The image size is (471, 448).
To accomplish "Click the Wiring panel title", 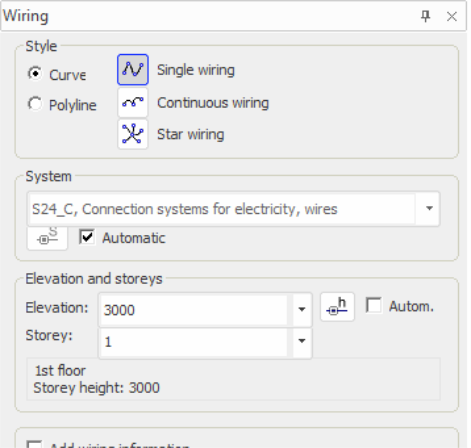I will point(26,16).
